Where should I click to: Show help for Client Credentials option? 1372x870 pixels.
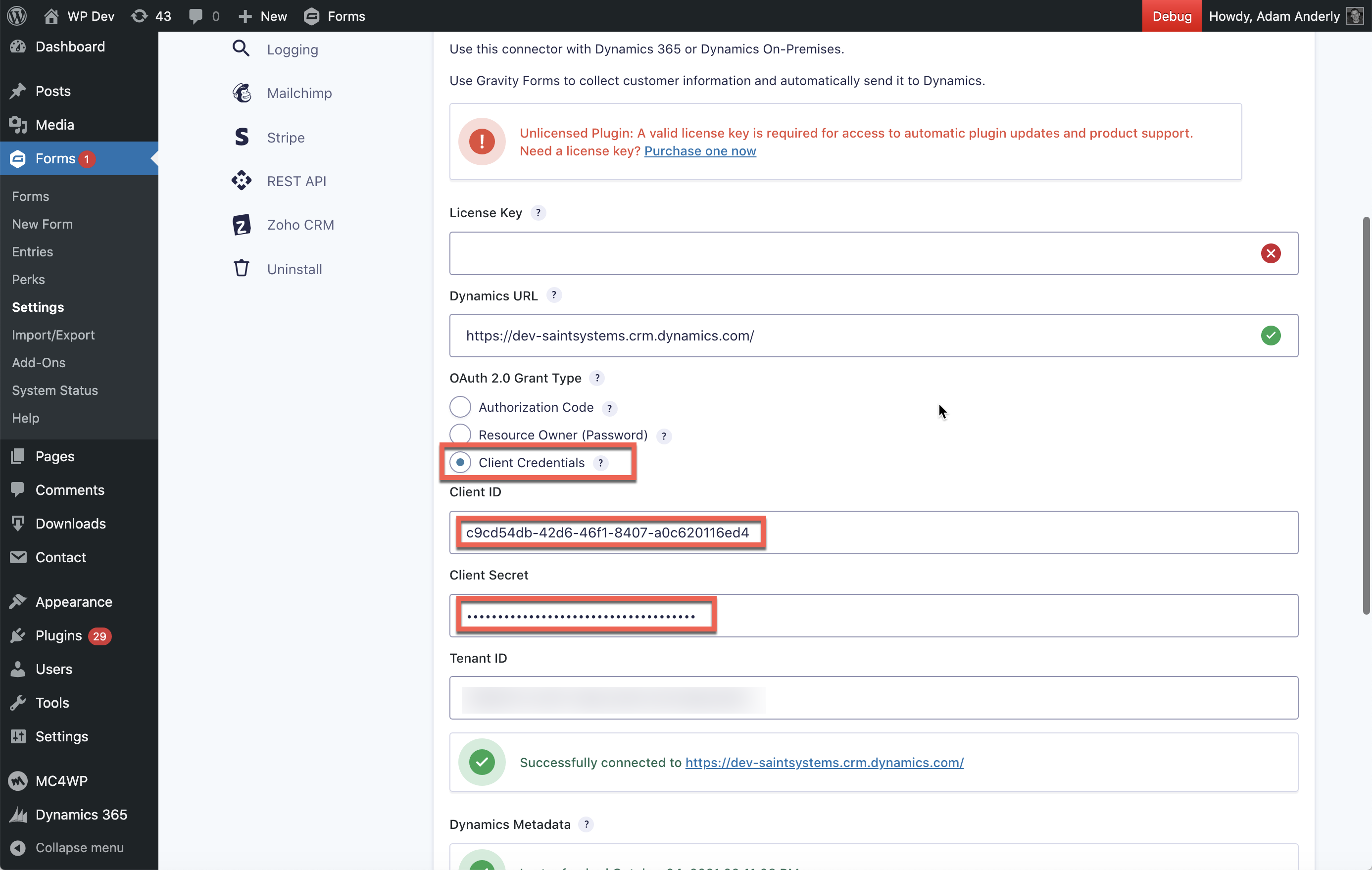pyautogui.click(x=600, y=463)
